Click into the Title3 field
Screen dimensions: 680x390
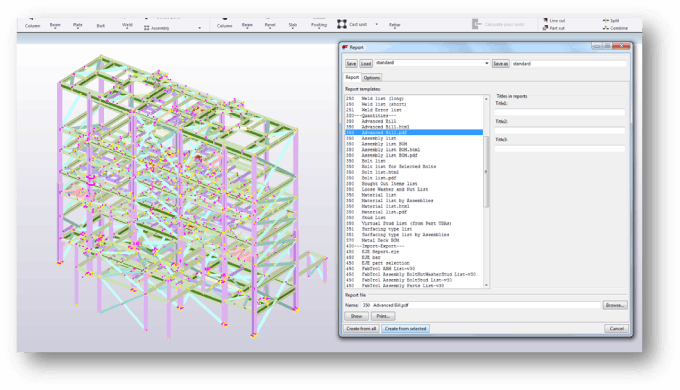pos(560,148)
